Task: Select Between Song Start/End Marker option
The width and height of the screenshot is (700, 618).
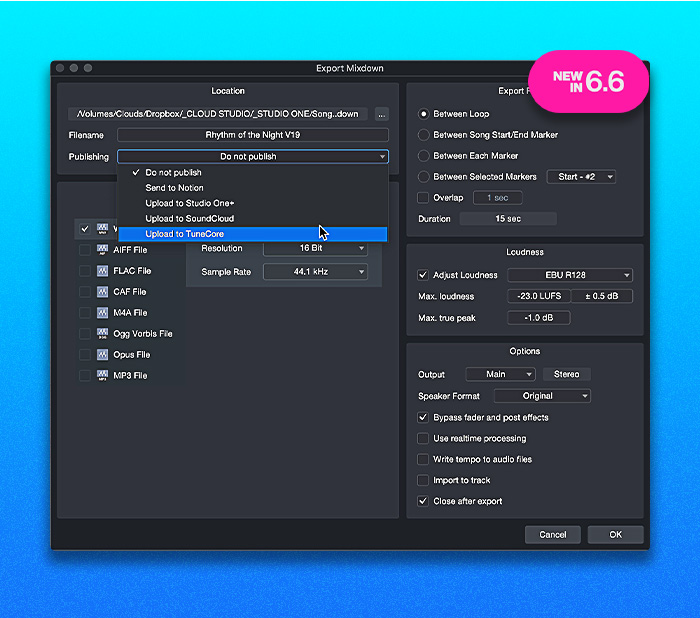Action: (x=423, y=135)
